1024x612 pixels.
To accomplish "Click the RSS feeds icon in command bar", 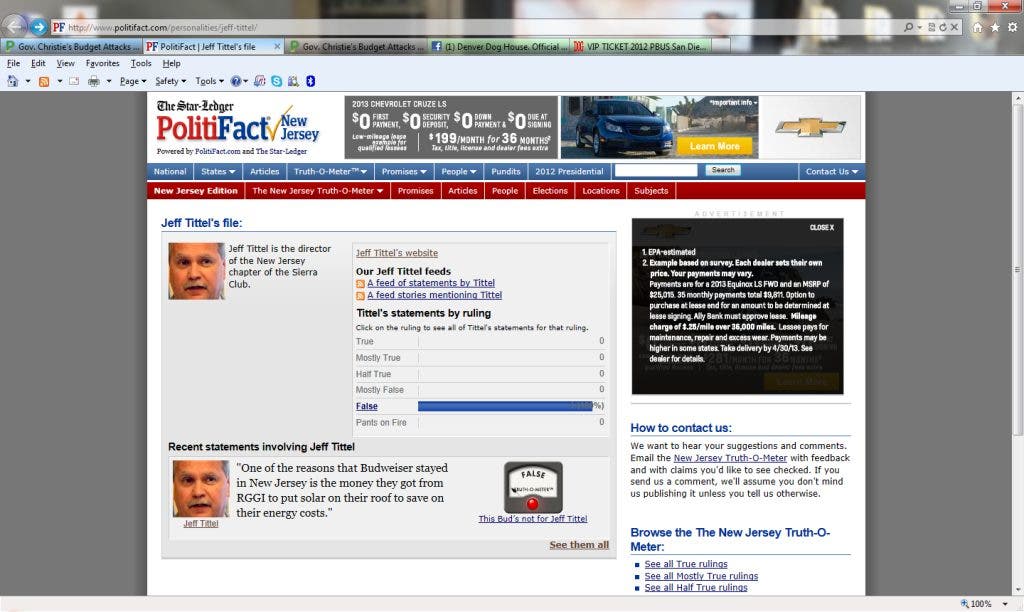I will click(x=44, y=81).
